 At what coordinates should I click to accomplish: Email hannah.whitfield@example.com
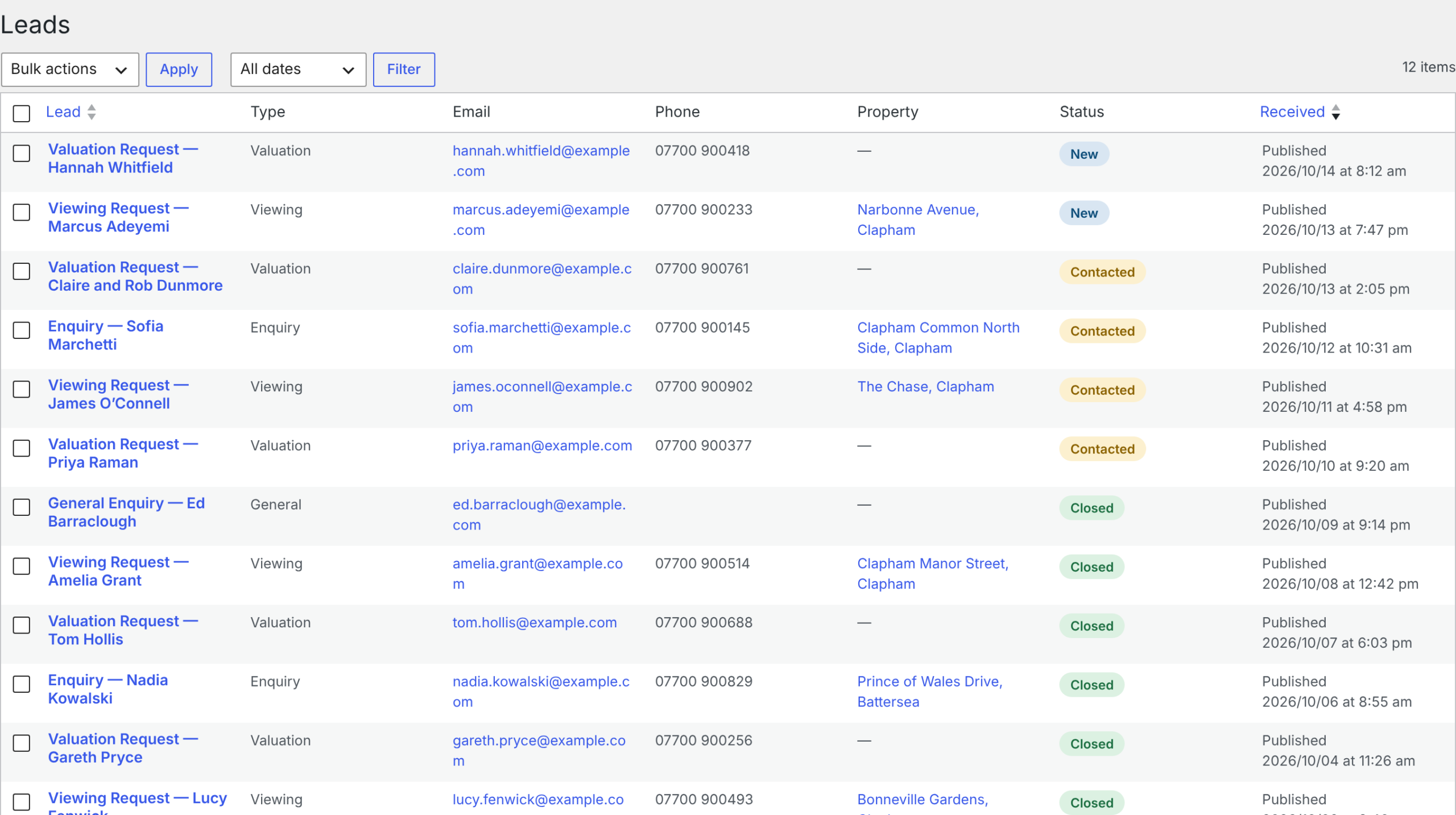541,161
